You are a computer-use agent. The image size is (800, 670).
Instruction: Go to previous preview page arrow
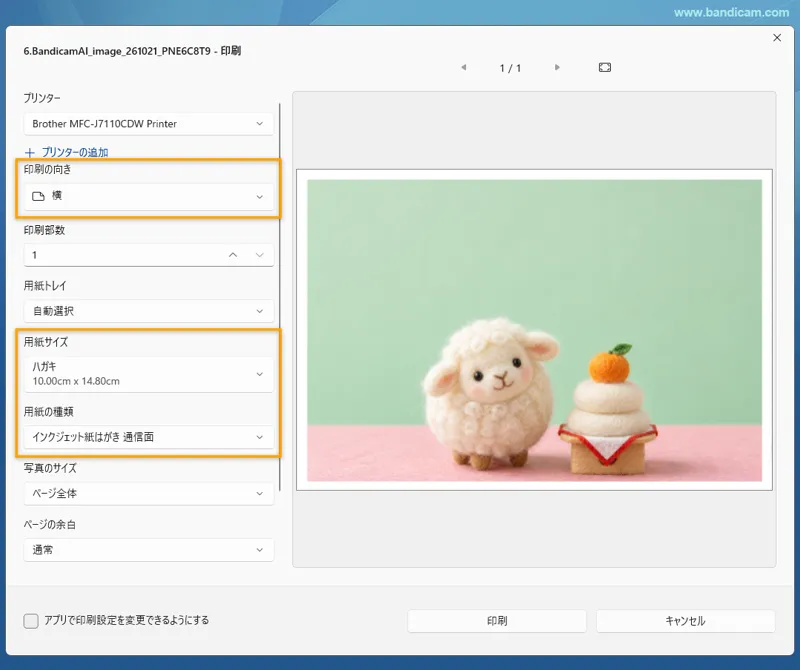(464, 67)
